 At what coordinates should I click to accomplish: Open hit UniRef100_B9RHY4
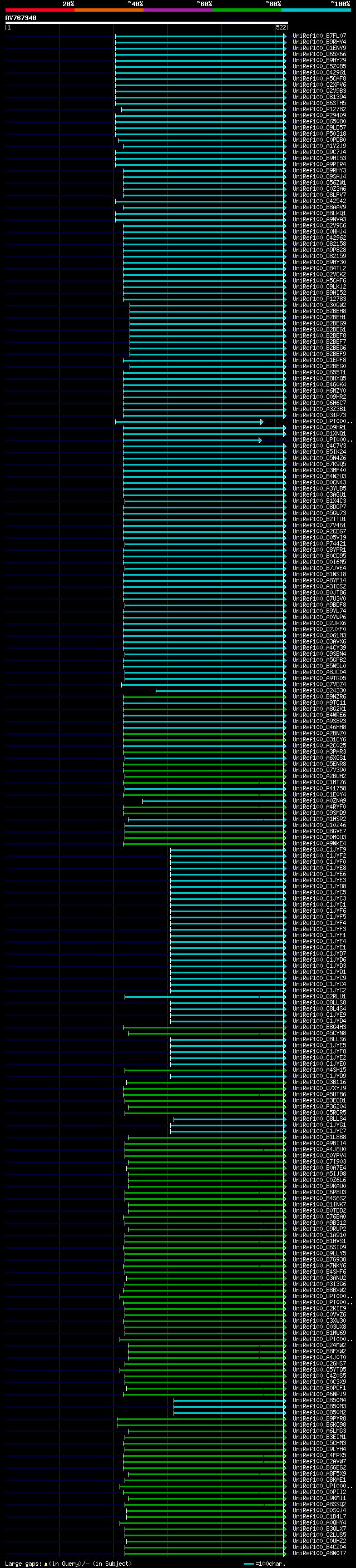tap(319, 42)
